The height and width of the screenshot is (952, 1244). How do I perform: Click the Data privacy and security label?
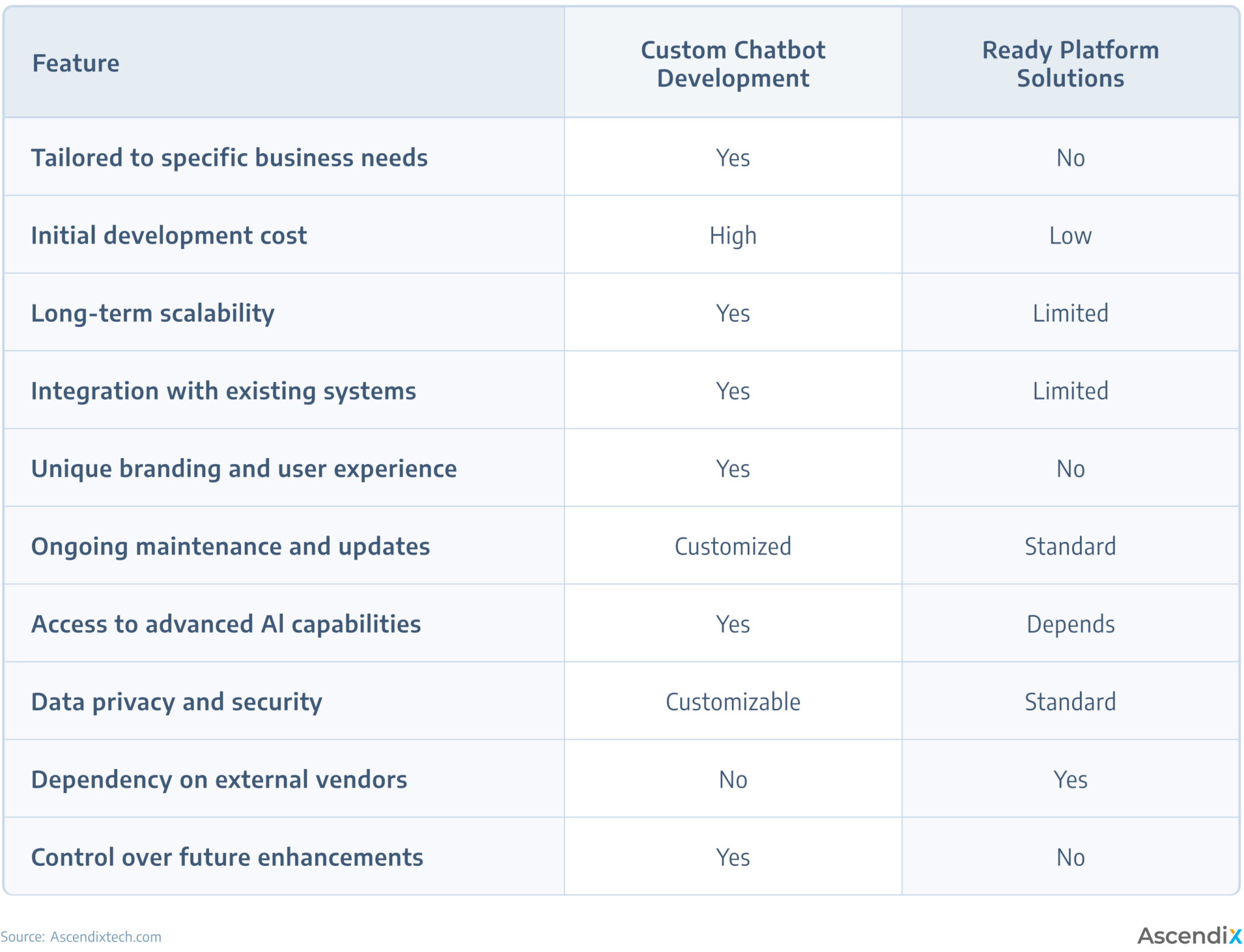(x=177, y=702)
